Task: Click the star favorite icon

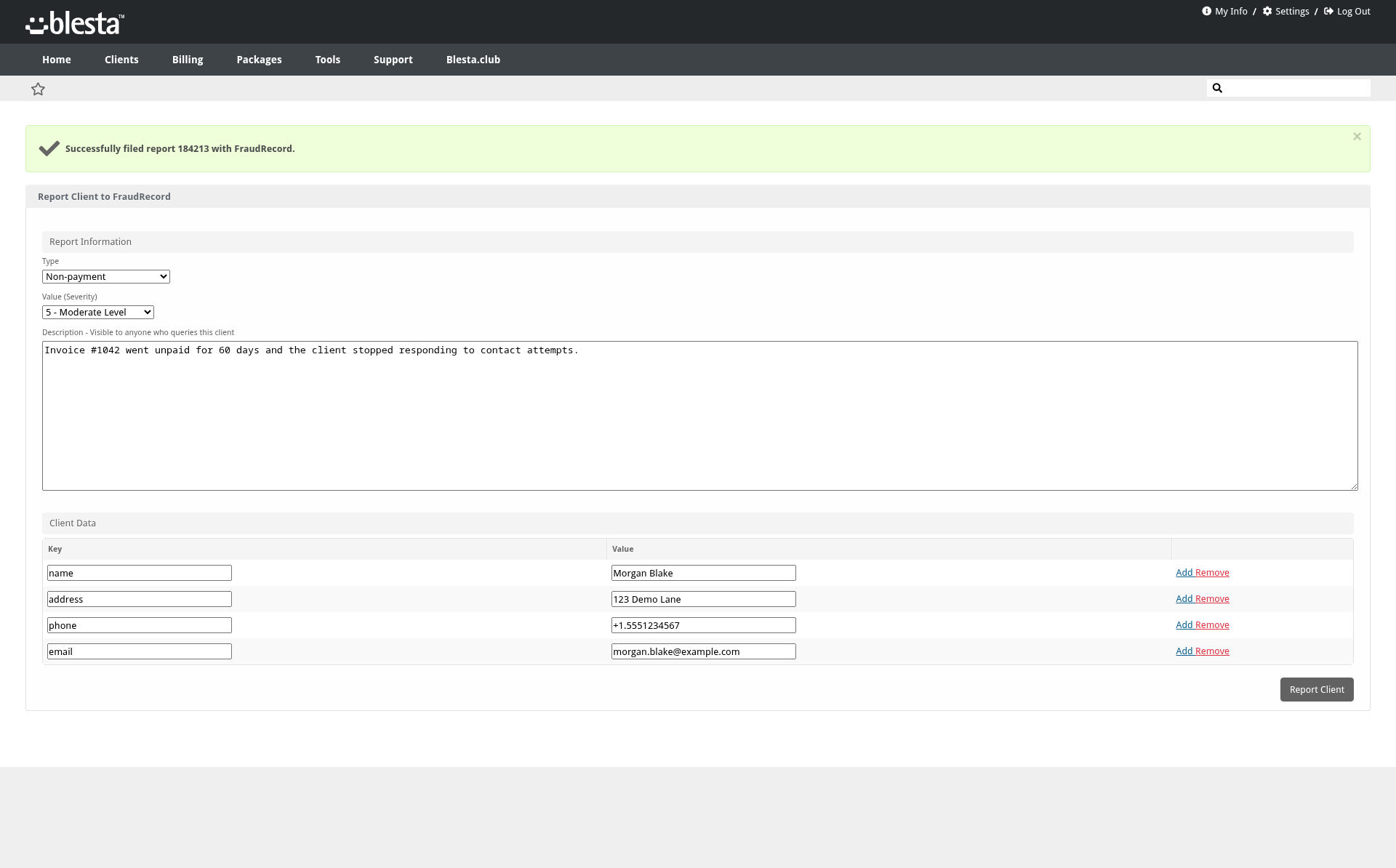Action: (x=39, y=89)
